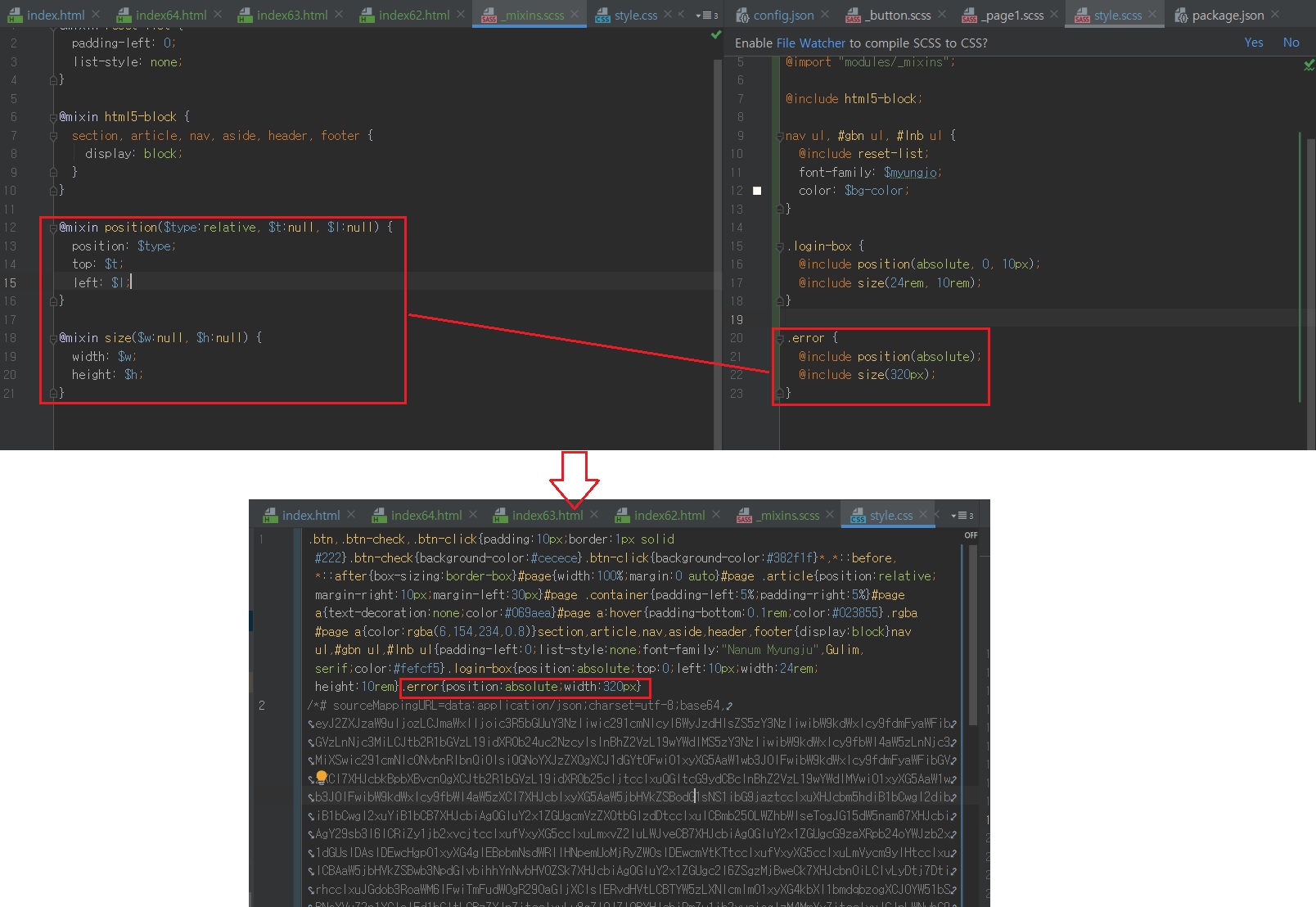Click white color preview swatch in gutter
Screen dimensions: 1316x907
point(757,191)
